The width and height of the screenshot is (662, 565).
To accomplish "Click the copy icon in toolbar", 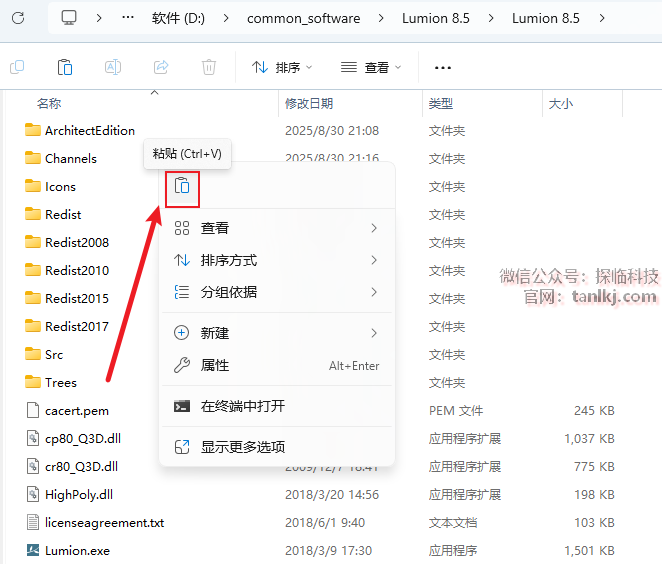I will coord(17,67).
